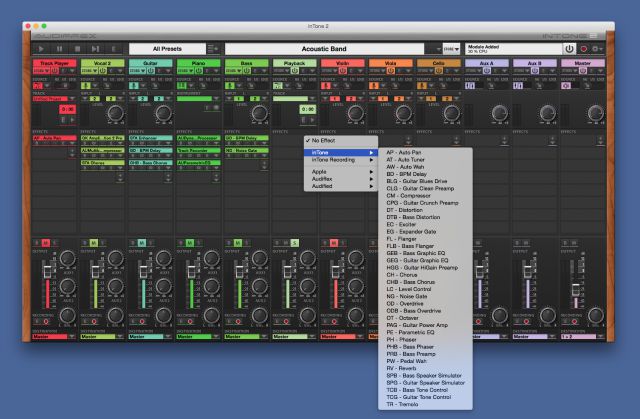Open the Vocal 2 destination Master dropdown

tap(102, 337)
